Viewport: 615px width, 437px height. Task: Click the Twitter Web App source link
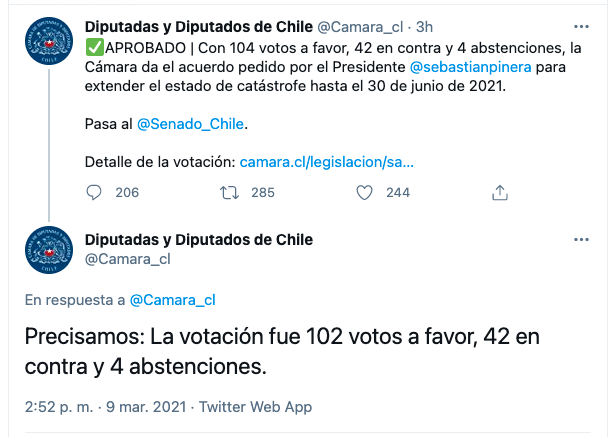pyautogui.click(x=255, y=407)
